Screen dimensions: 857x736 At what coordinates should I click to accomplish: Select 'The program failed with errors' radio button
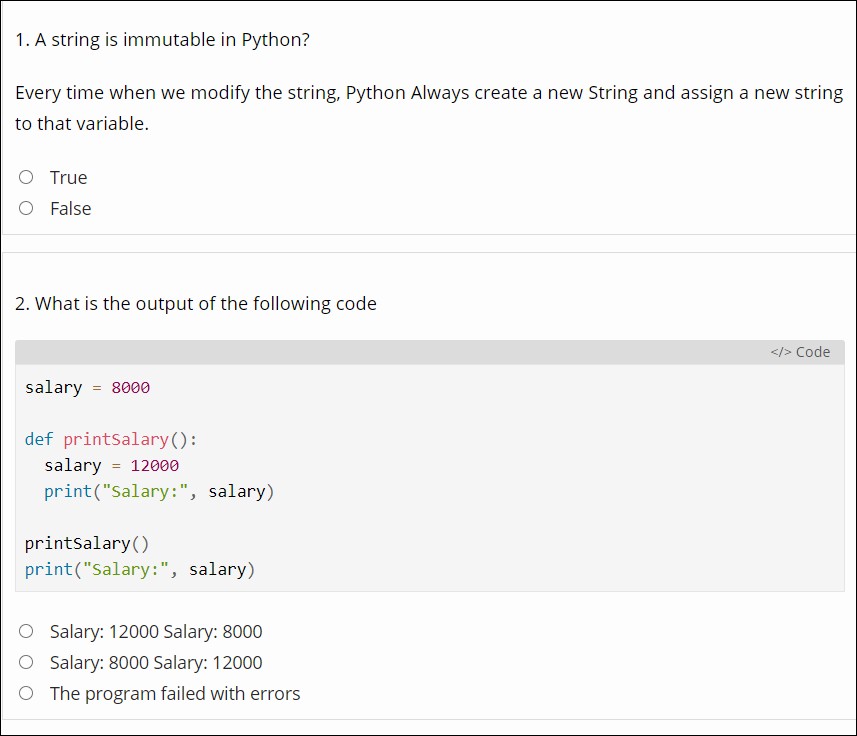(26, 693)
